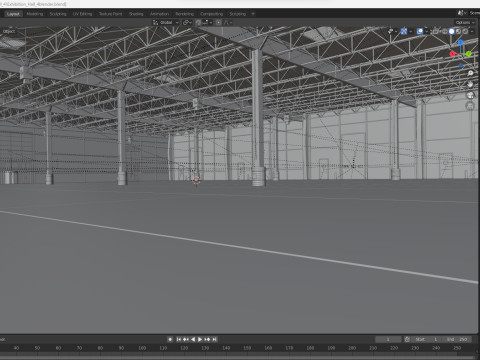
Task: Open the scene selector icon
Action: click(x=461, y=13)
